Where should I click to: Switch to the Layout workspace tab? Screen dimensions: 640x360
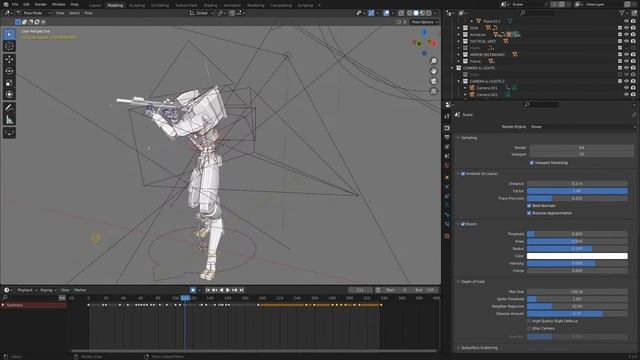click(95, 5)
